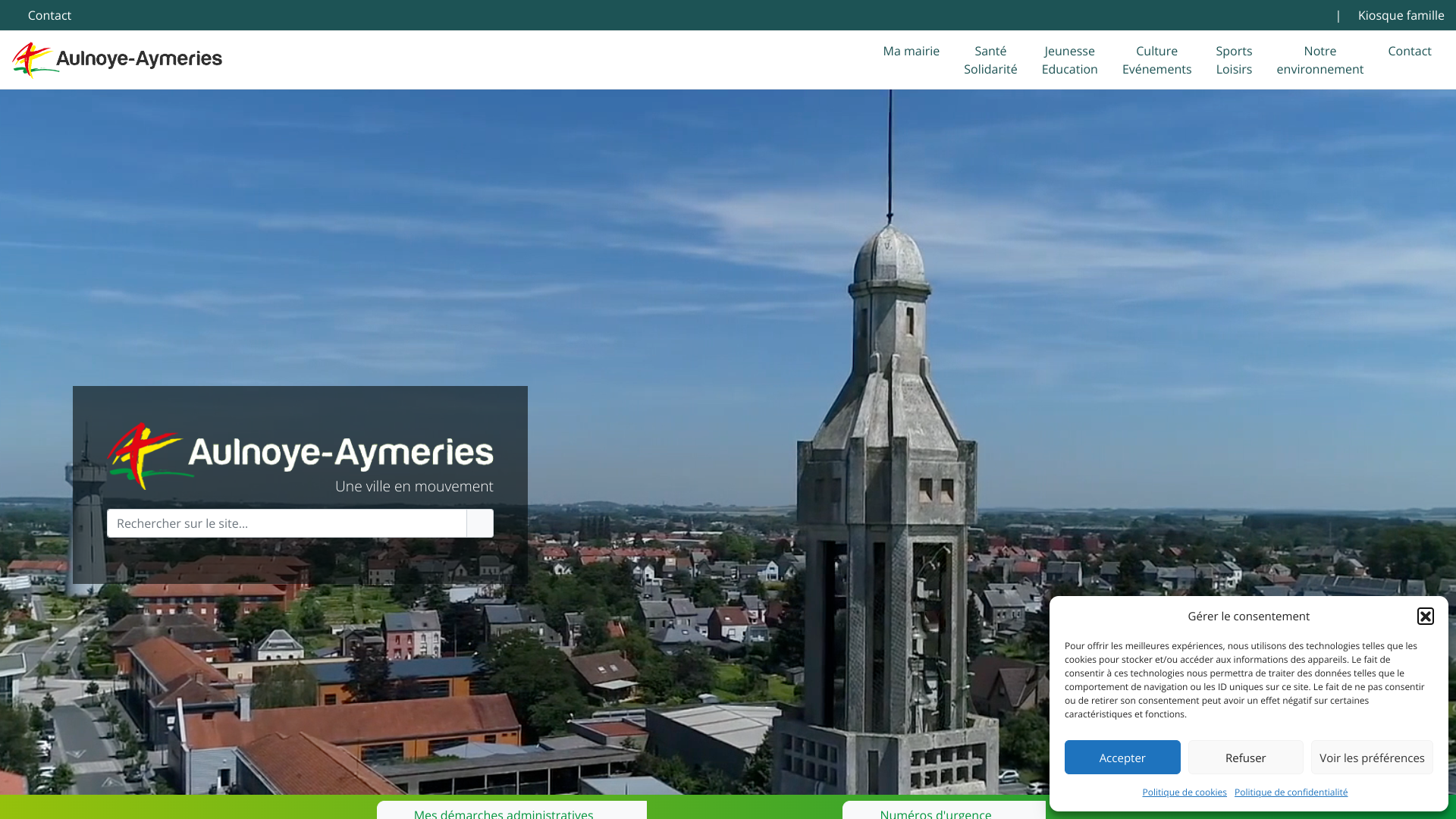
Task: Click the Contact link in top bar
Action: click(x=49, y=15)
